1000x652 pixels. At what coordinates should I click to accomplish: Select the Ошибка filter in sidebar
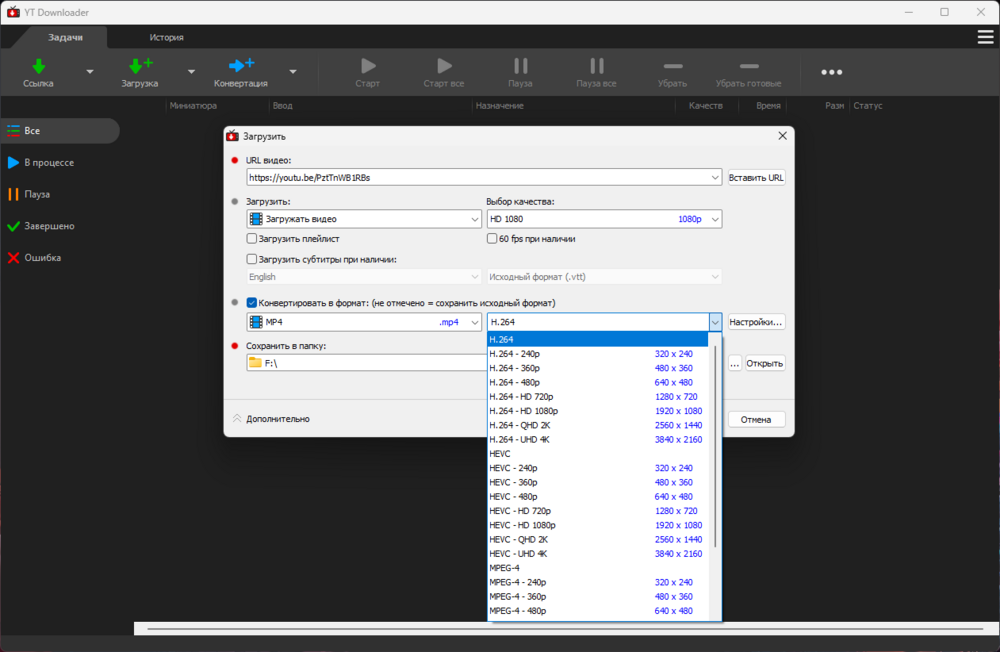pos(43,258)
